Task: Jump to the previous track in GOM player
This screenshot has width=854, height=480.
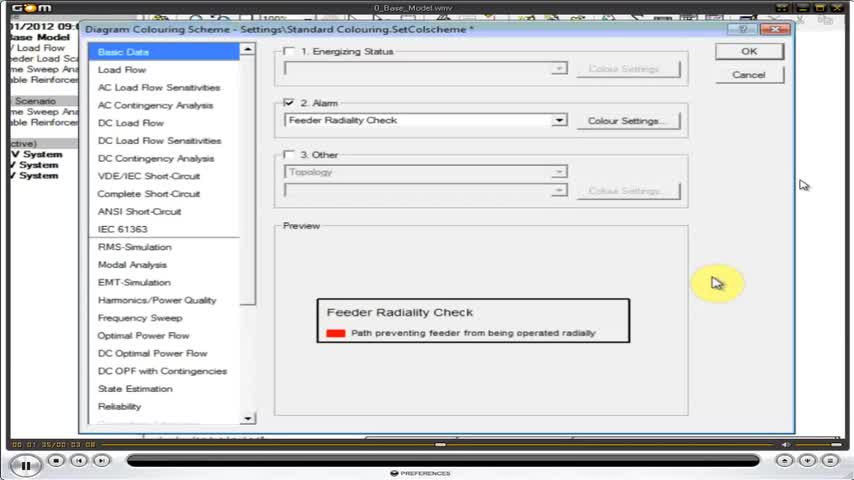Action: (79, 461)
